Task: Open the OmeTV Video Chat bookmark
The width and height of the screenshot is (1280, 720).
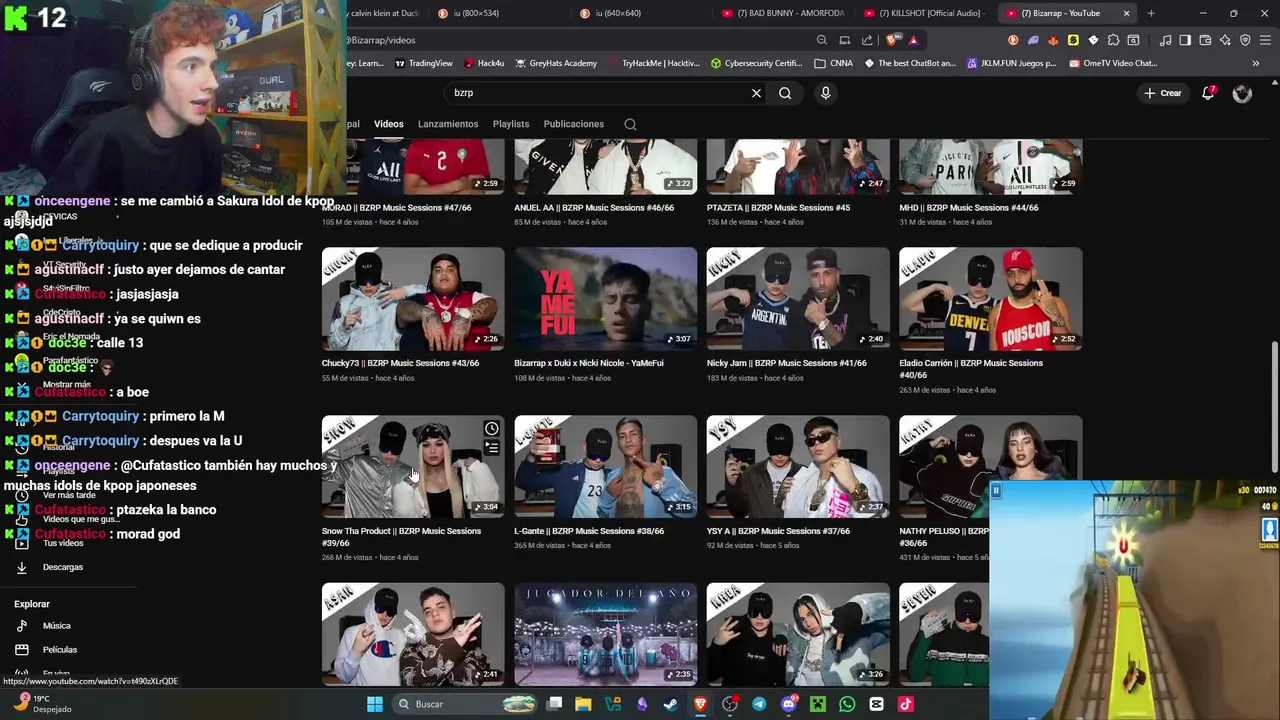Action: pyautogui.click(x=1113, y=63)
